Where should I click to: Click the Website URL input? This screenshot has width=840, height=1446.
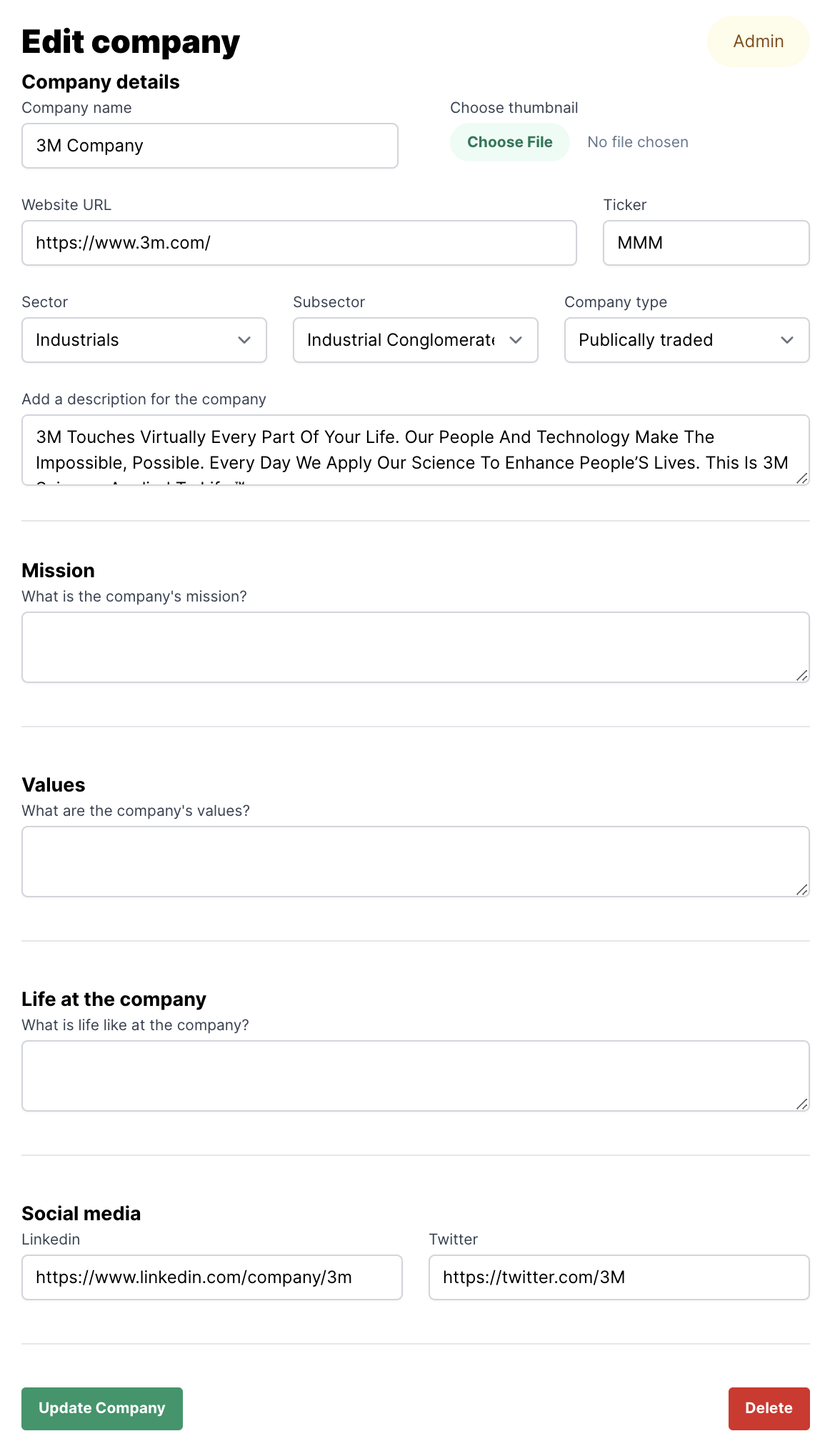click(x=299, y=243)
